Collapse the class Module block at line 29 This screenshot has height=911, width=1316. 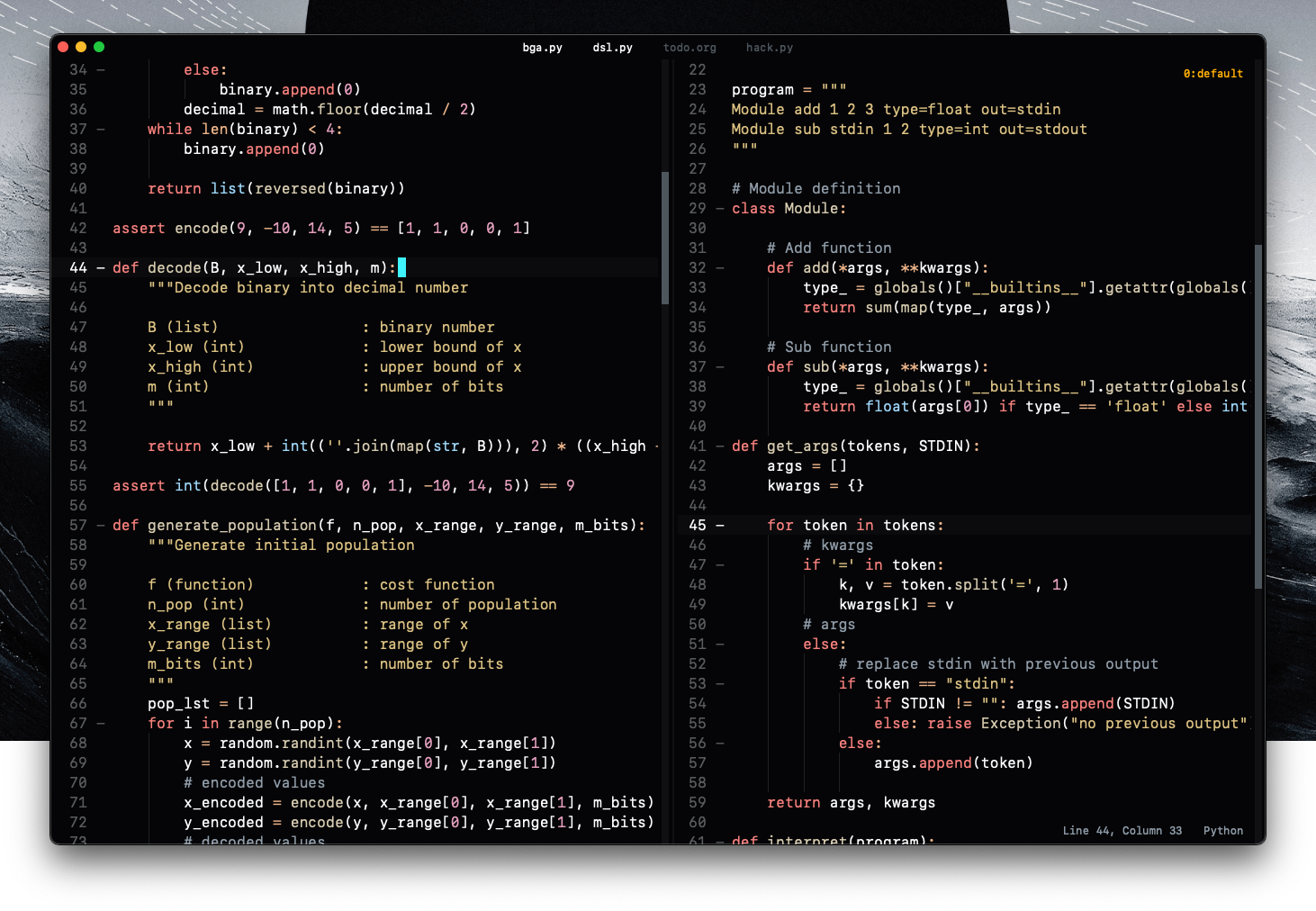coord(720,209)
